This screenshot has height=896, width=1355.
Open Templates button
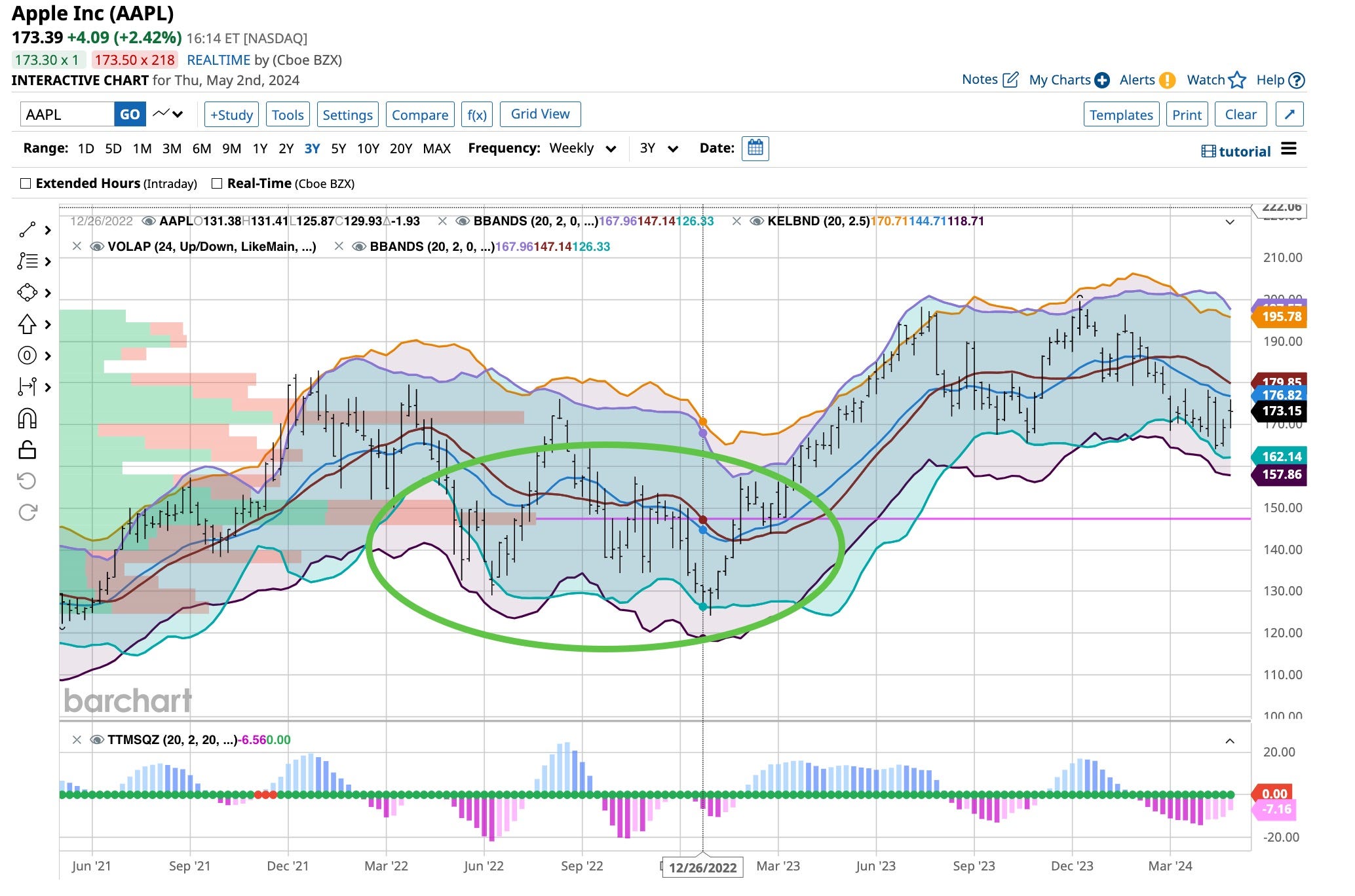click(1121, 115)
